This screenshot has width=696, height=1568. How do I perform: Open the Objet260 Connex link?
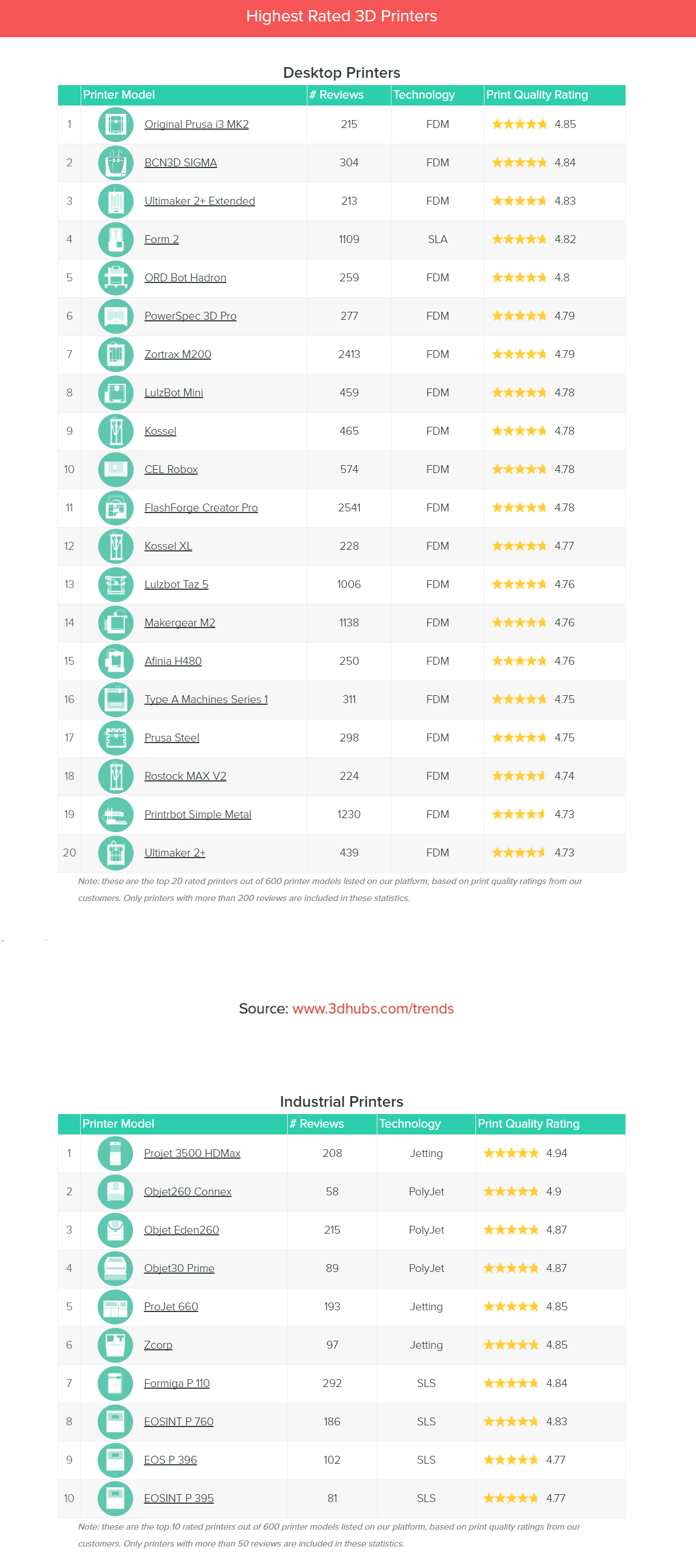(188, 1191)
